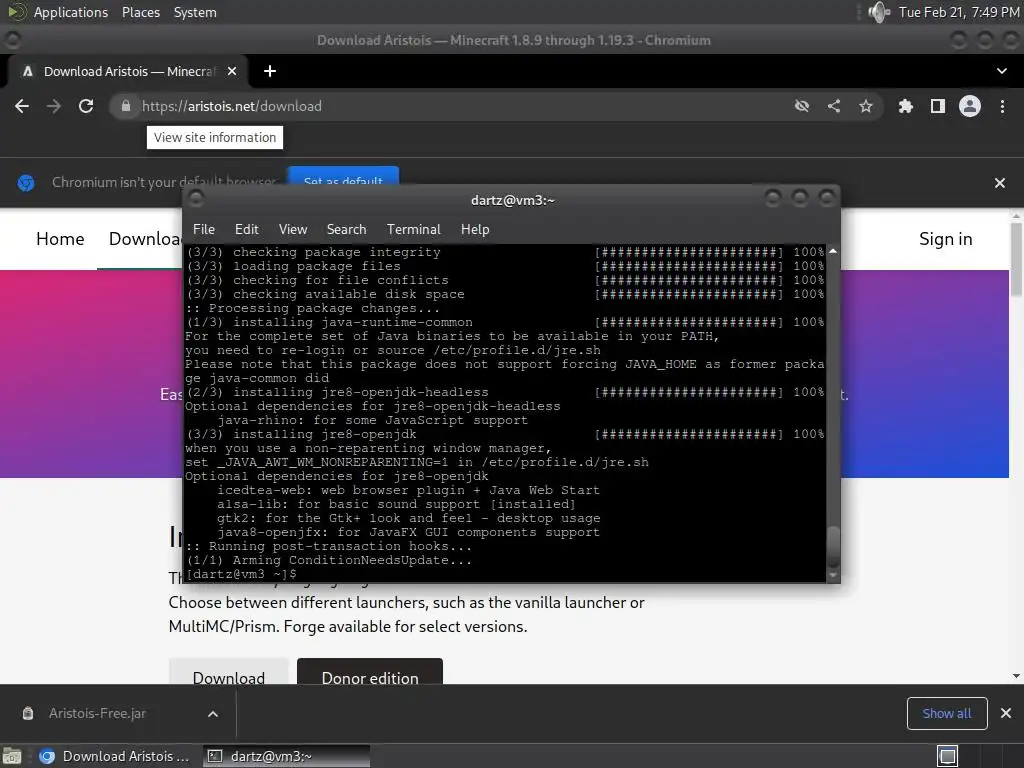
Task: Expand Aristois-Free.jar download options
Action: [213, 714]
